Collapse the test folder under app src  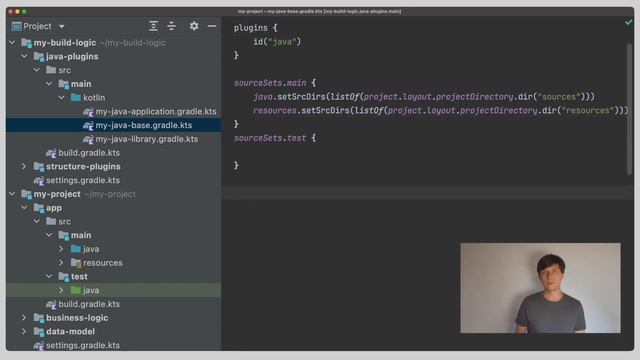click(49, 276)
